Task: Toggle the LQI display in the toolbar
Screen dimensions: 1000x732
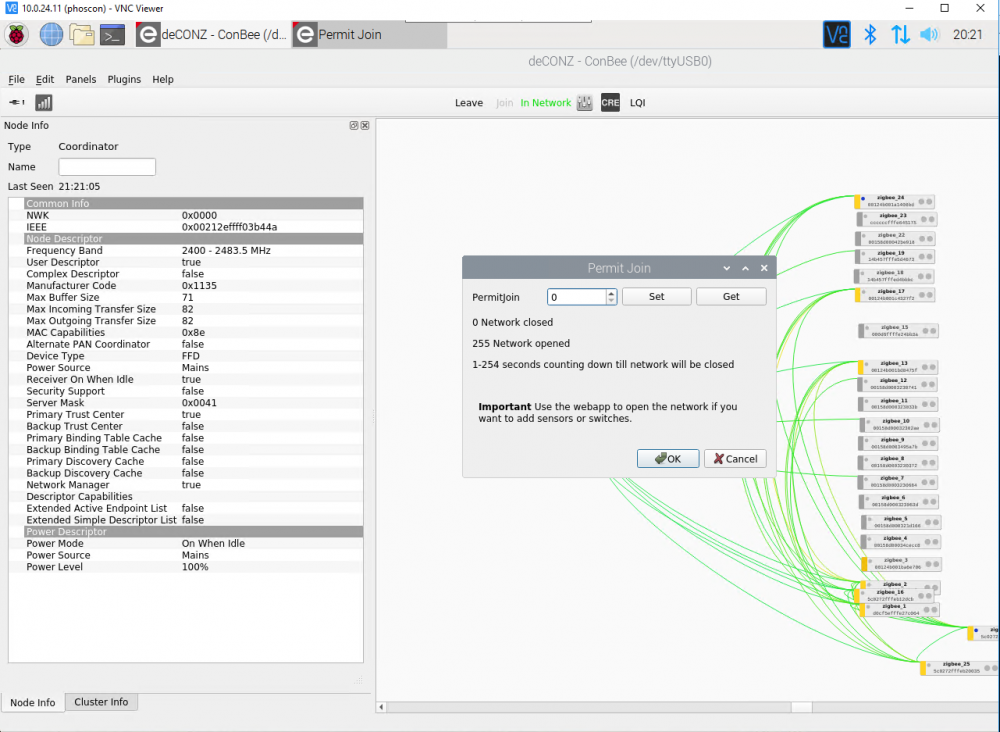Action: click(x=637, y=103)
